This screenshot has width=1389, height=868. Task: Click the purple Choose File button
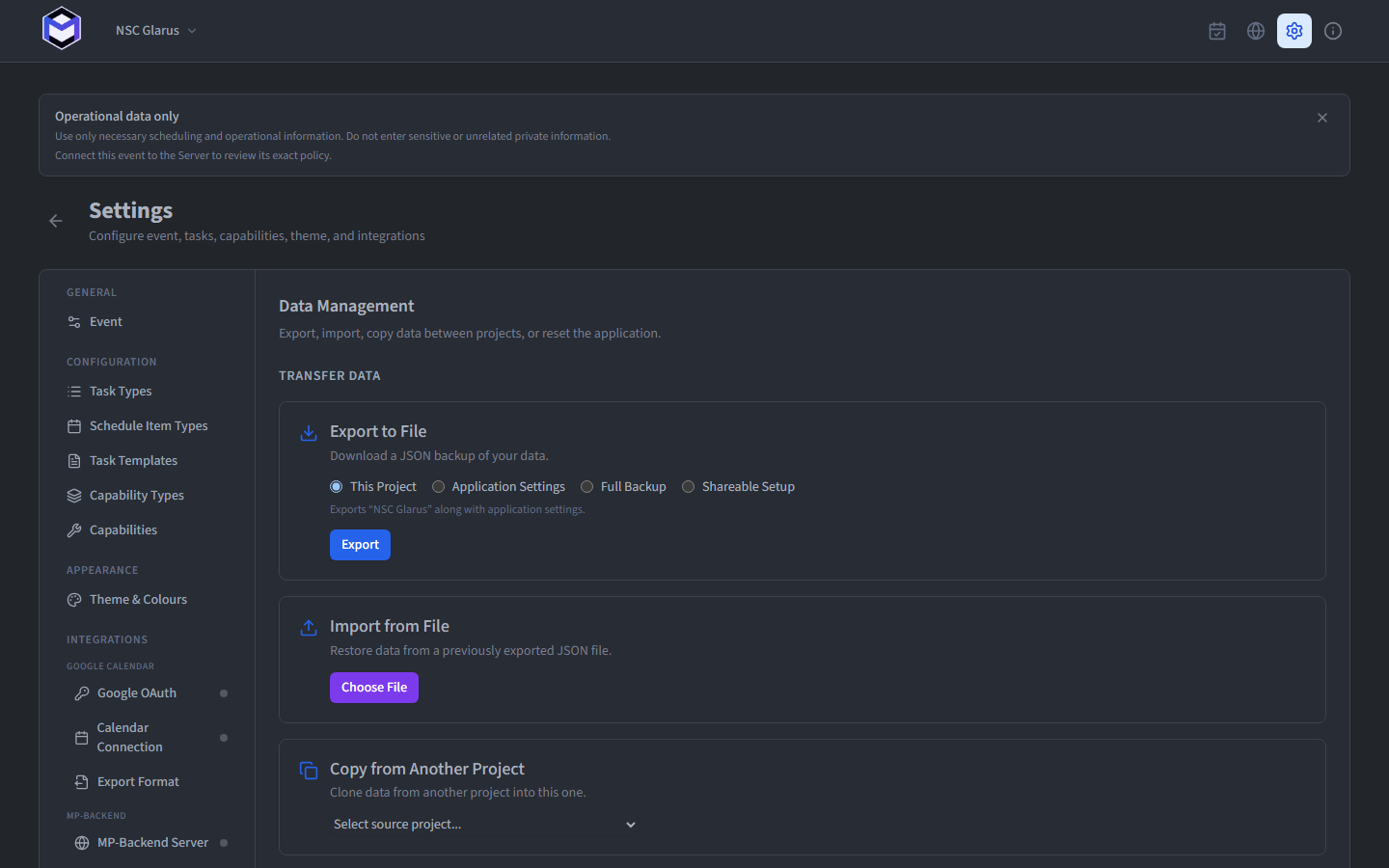pyautogui.click(x=374, y=688)
